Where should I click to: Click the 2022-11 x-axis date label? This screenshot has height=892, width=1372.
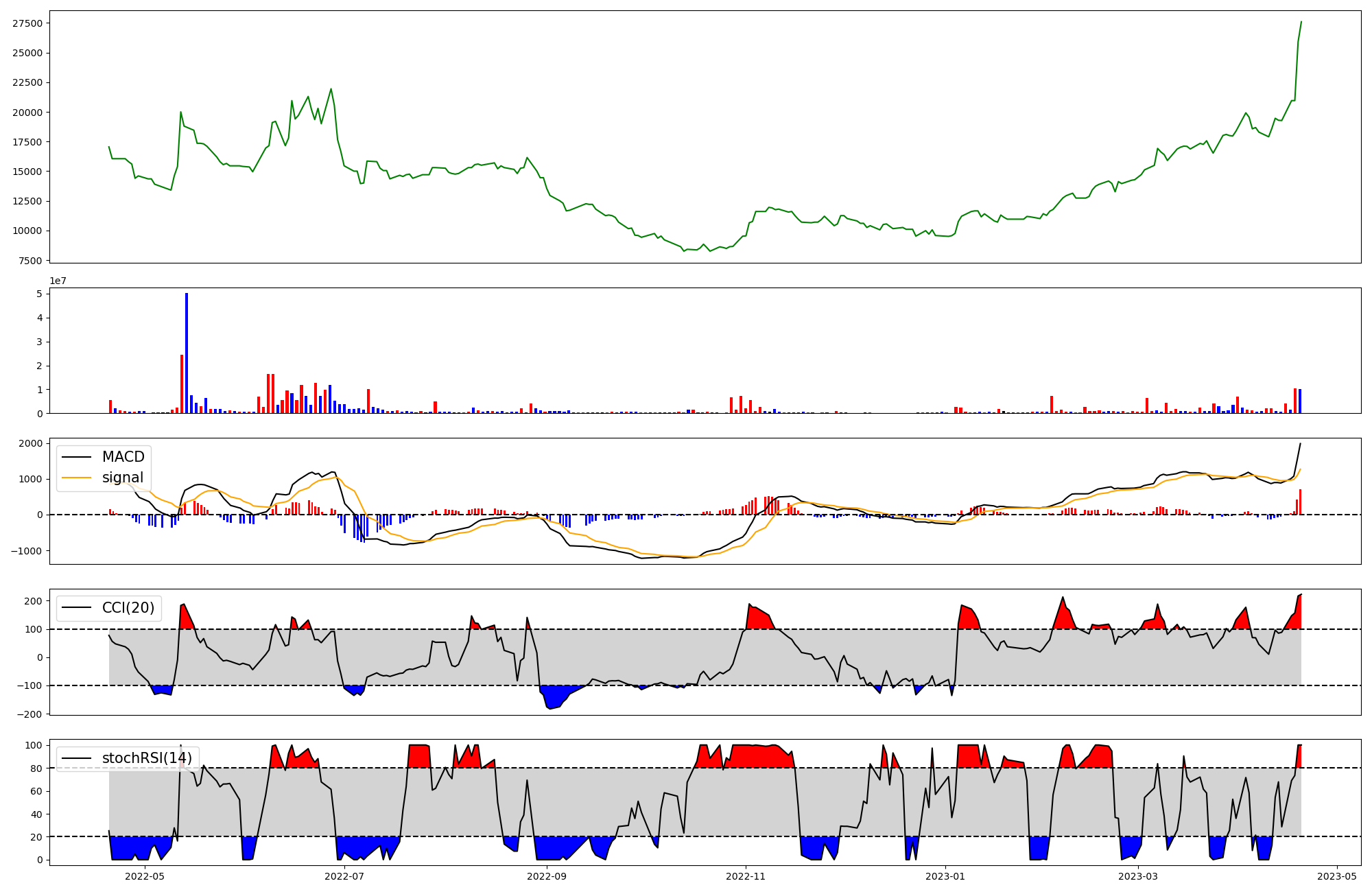(746, 876)
